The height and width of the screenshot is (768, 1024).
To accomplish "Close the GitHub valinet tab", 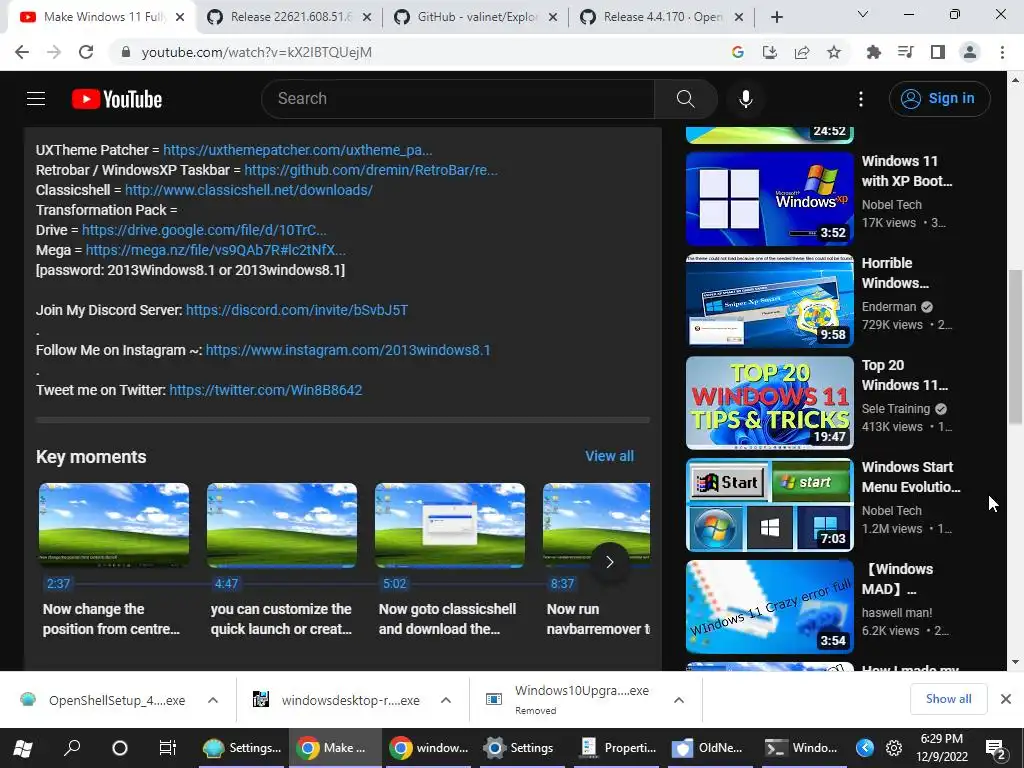I will point(553,18).
